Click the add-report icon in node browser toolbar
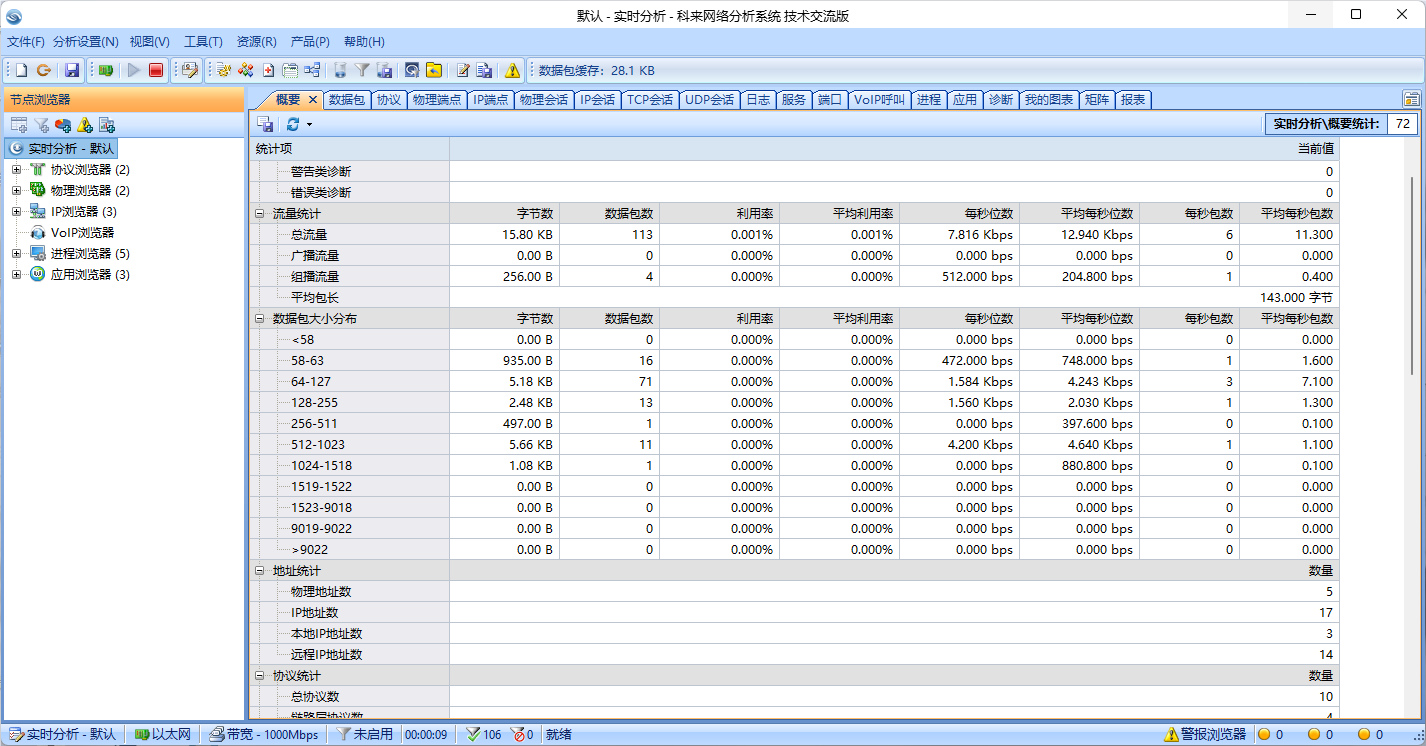The width and height of the screenshot is (1426, 746). [x=107, y=124]
